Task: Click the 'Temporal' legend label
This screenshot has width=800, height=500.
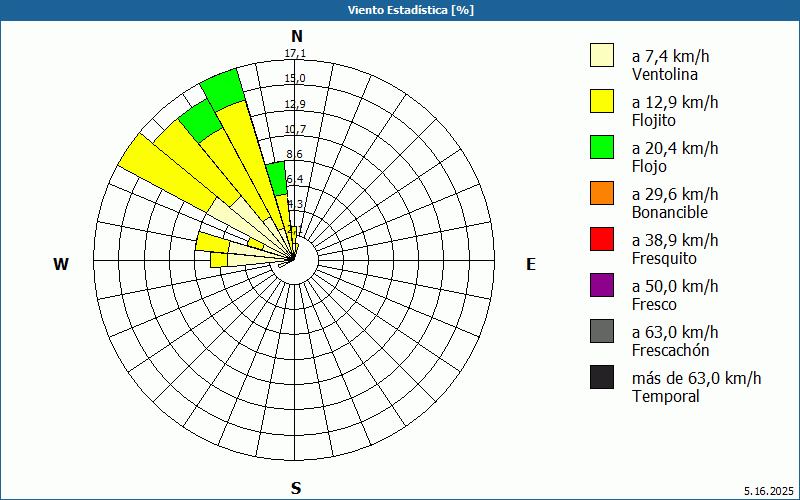Action: [666, 396]
